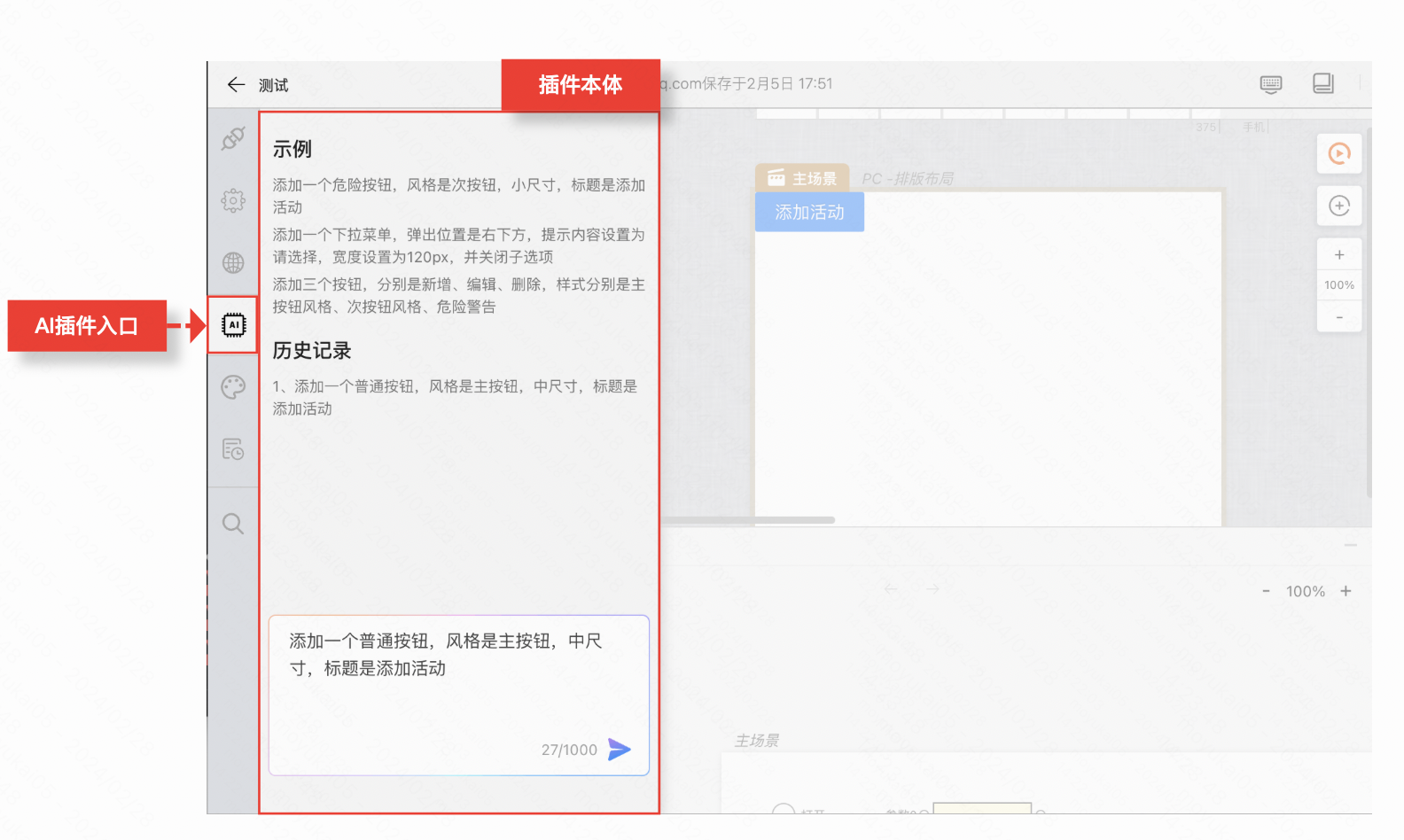Viewport: 1404px width, 840px height.
Task: Click the keyboard shortcuts icon
Action: [x=1270, y=84]
